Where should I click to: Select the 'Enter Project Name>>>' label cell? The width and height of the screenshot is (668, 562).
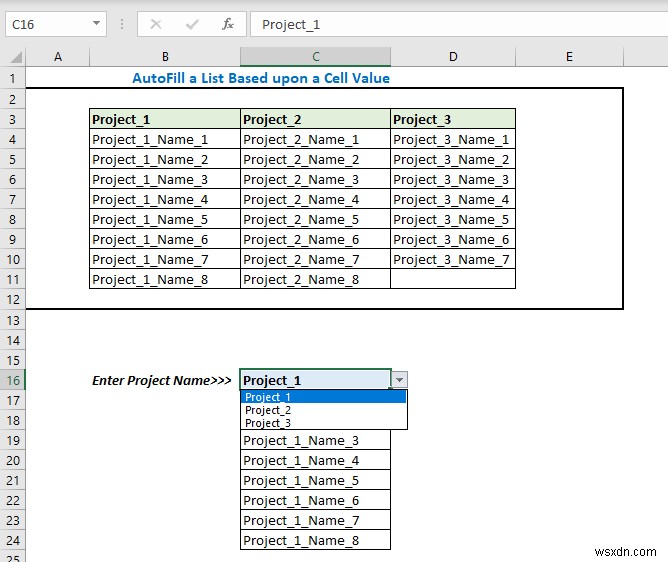pyautogui.click(x=165, y=380)
